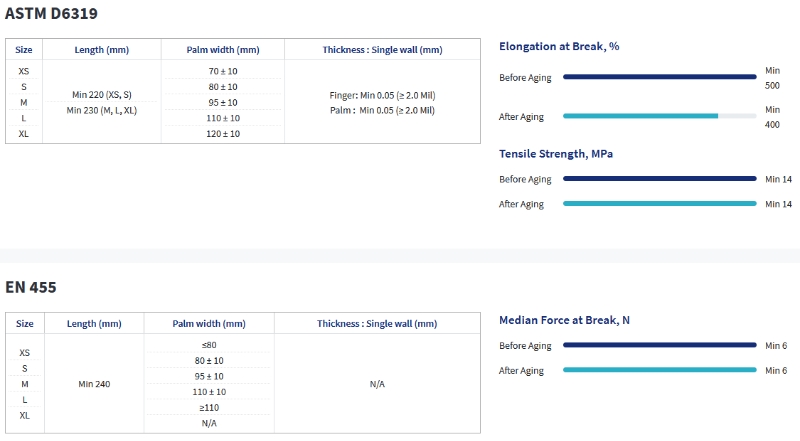Select the "Tensile Strength, MPa" title

[x=557, y=153]
